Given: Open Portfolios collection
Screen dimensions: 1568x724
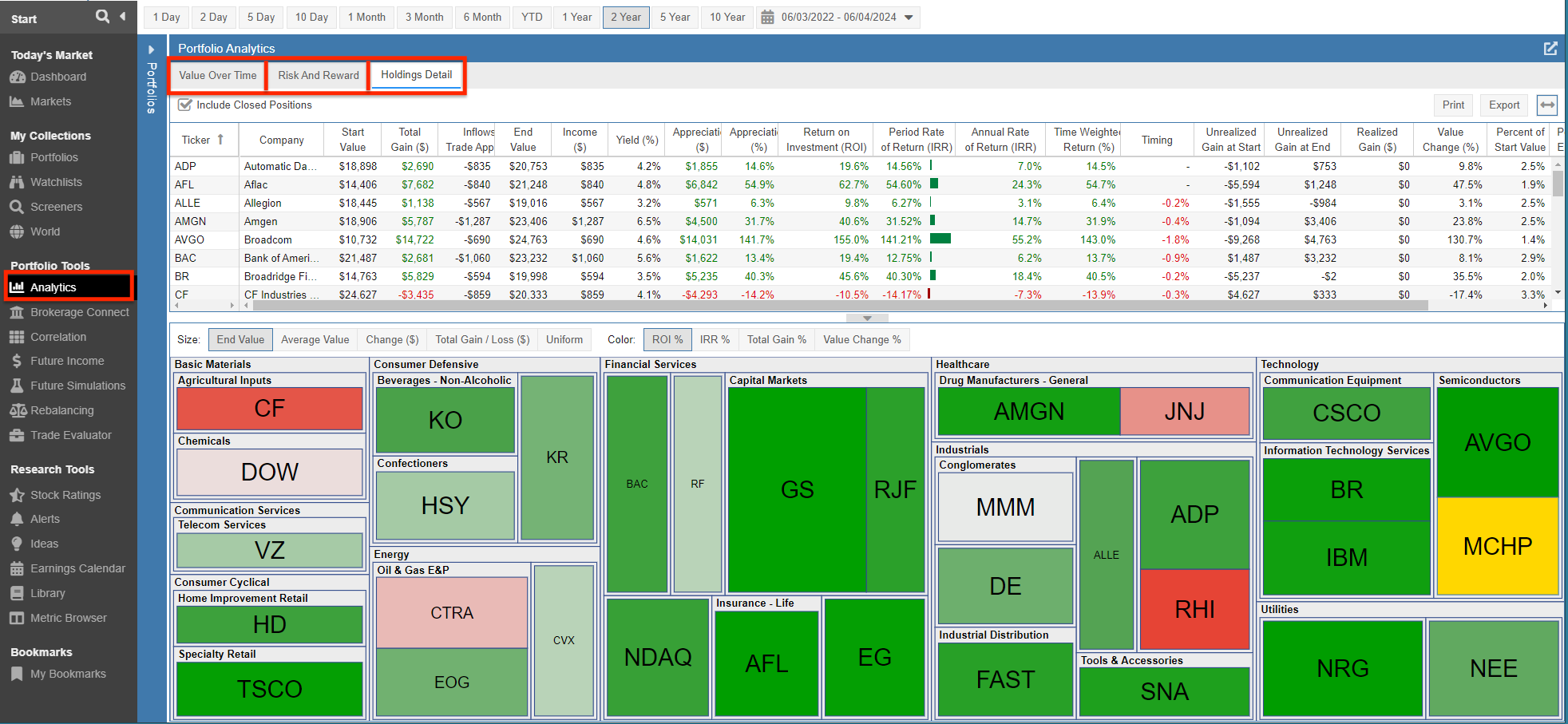Looking at the screenshot, I should [53, 157].
